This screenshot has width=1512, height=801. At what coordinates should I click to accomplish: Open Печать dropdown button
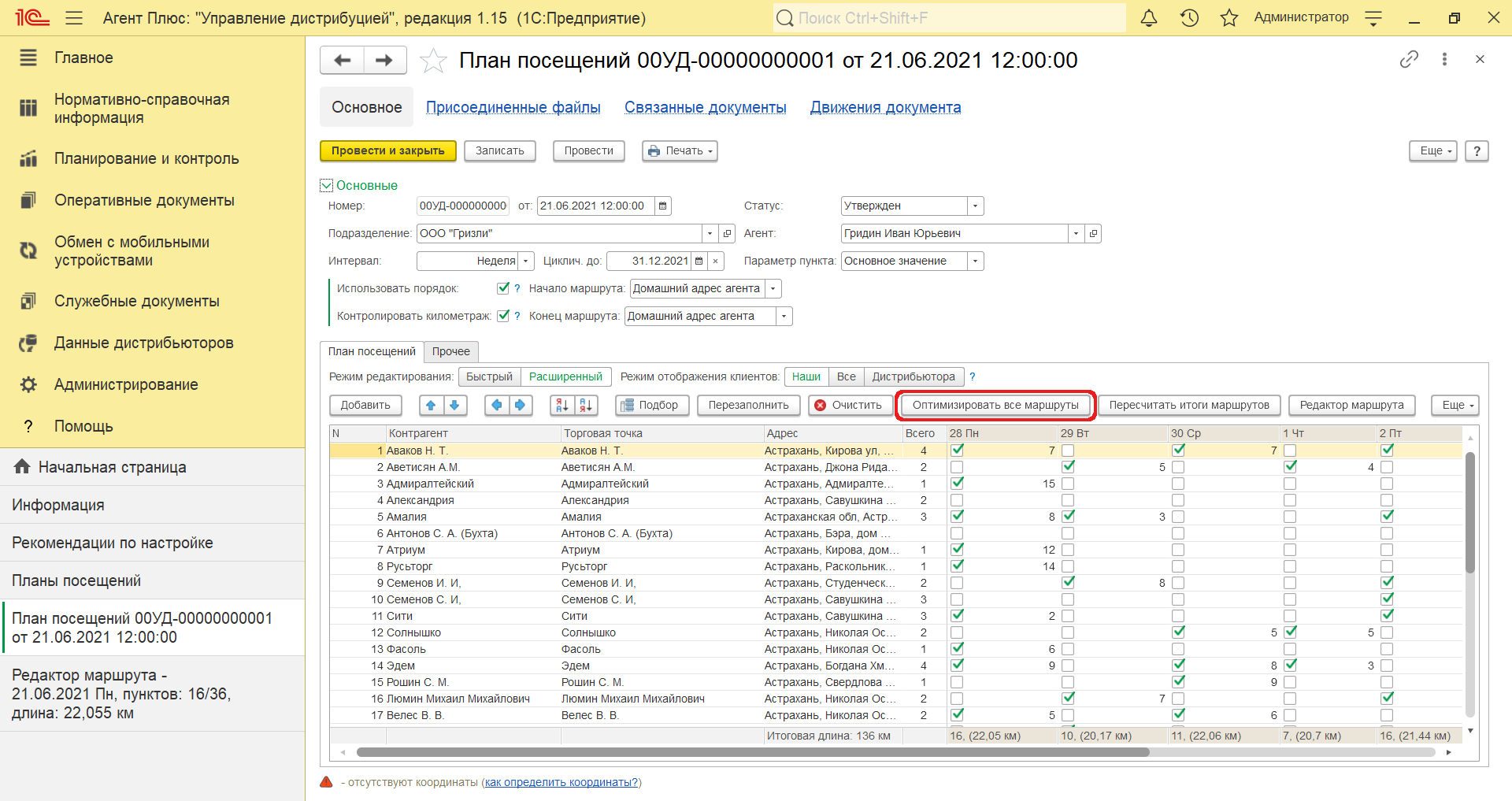pyautogui.click(x=680, y=151)
